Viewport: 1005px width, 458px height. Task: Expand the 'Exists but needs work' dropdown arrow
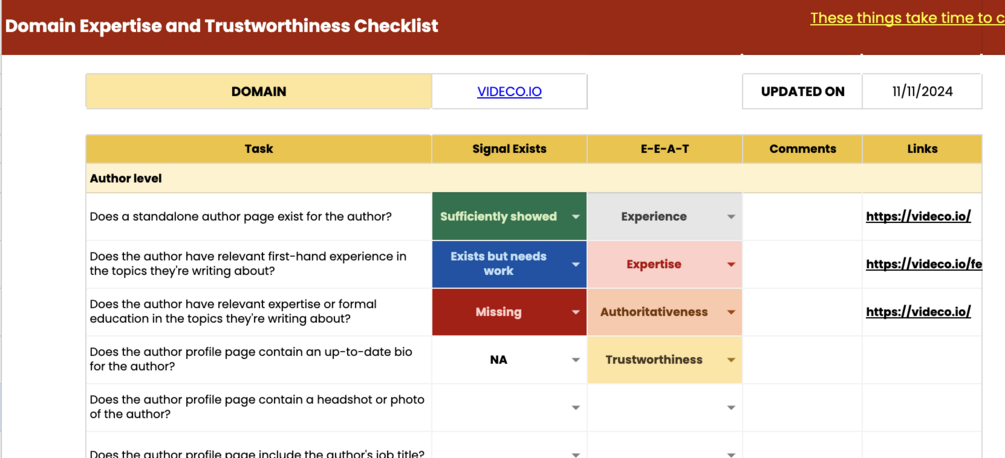[575, 265]
